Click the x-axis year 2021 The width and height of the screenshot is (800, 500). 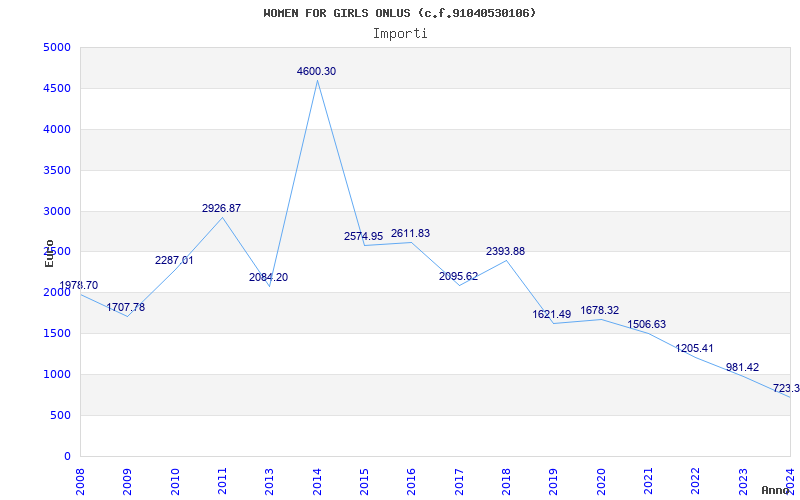point(648,481)
